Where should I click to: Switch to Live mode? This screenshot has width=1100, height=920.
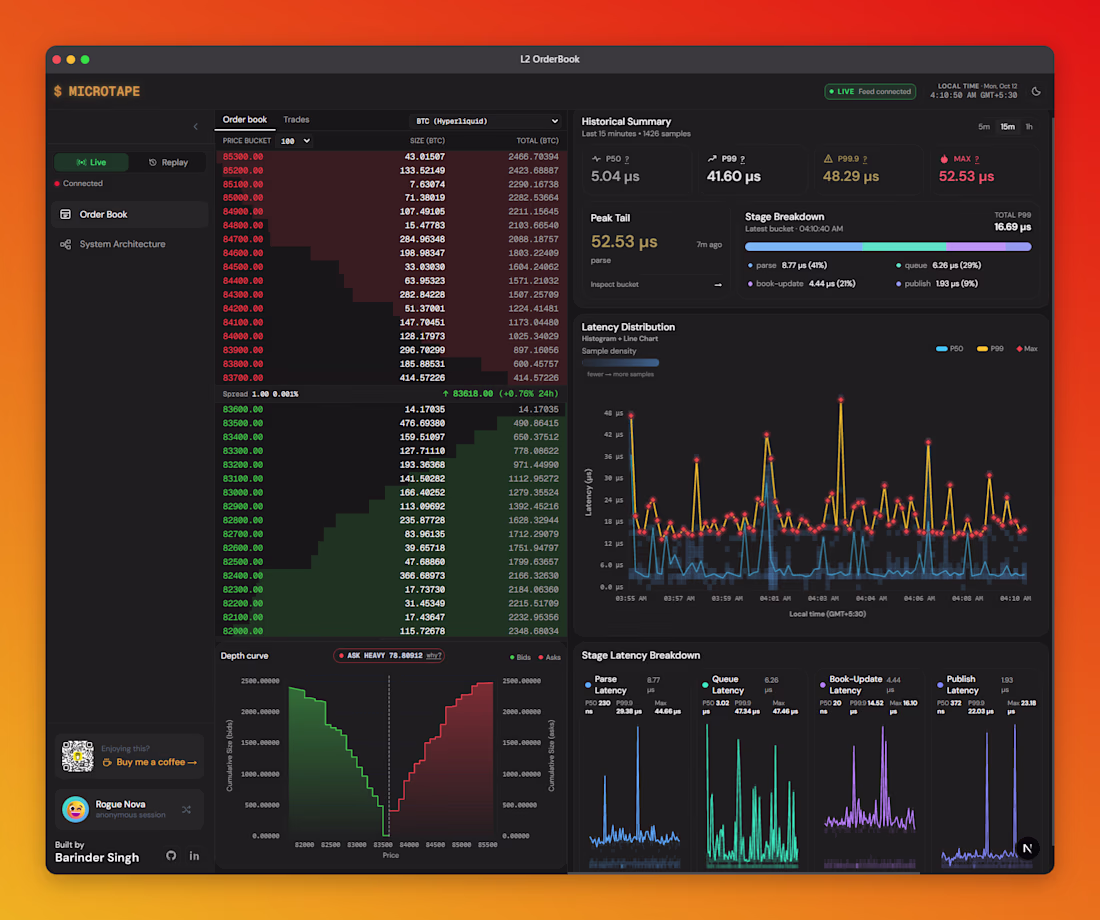pos(91,162)
